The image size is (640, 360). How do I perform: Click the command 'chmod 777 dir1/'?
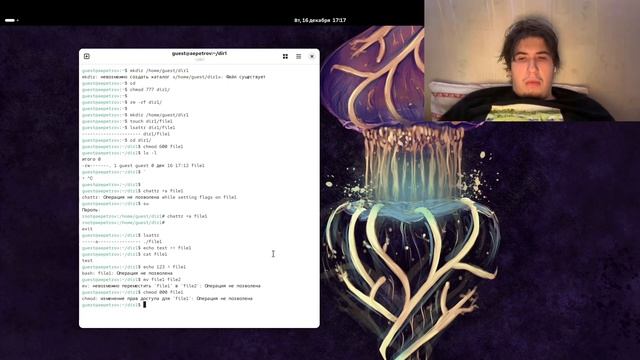tap(150, 89)
